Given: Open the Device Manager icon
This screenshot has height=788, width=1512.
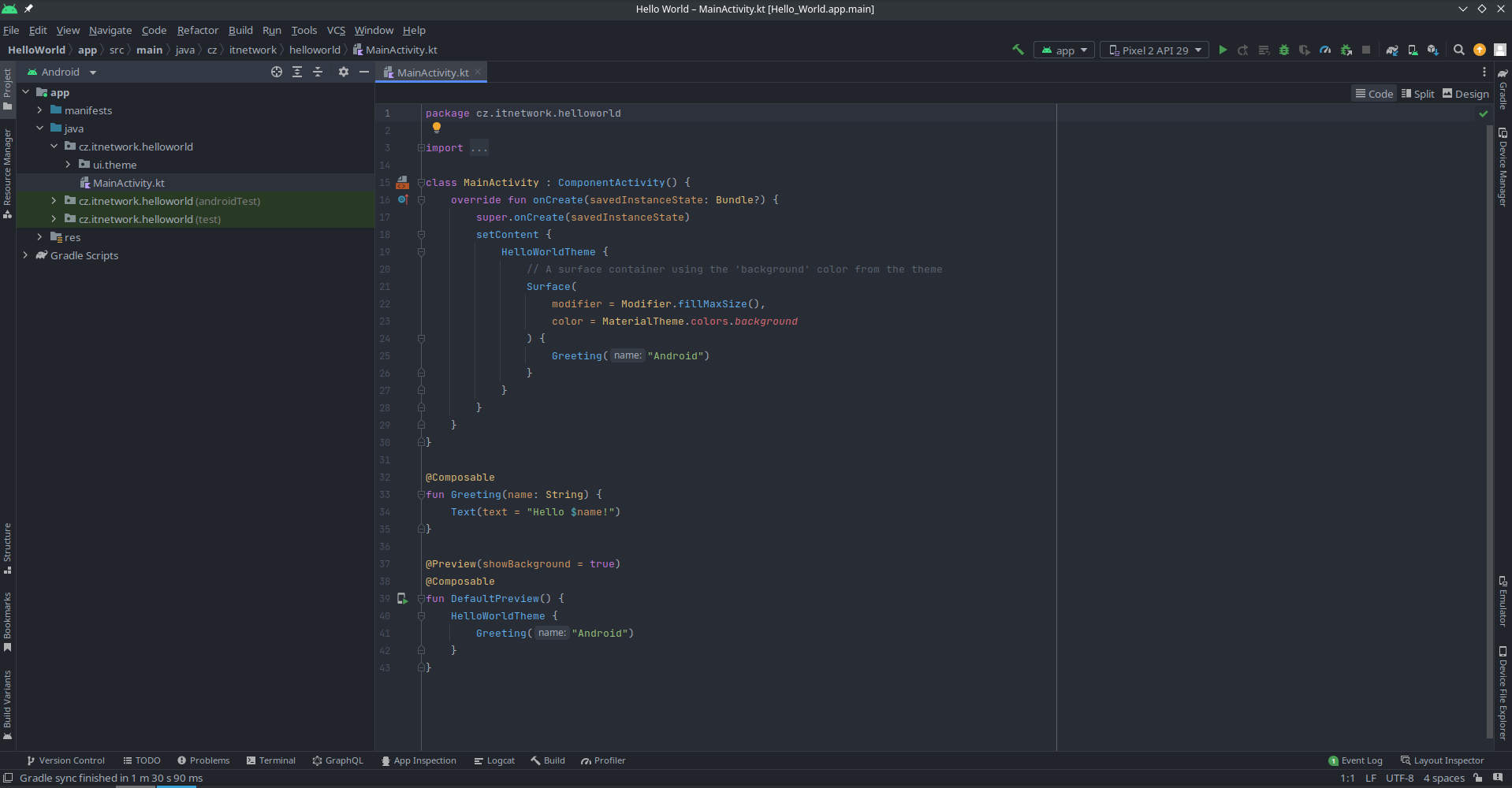Looking at the screenshot, I should (1413, 50).
